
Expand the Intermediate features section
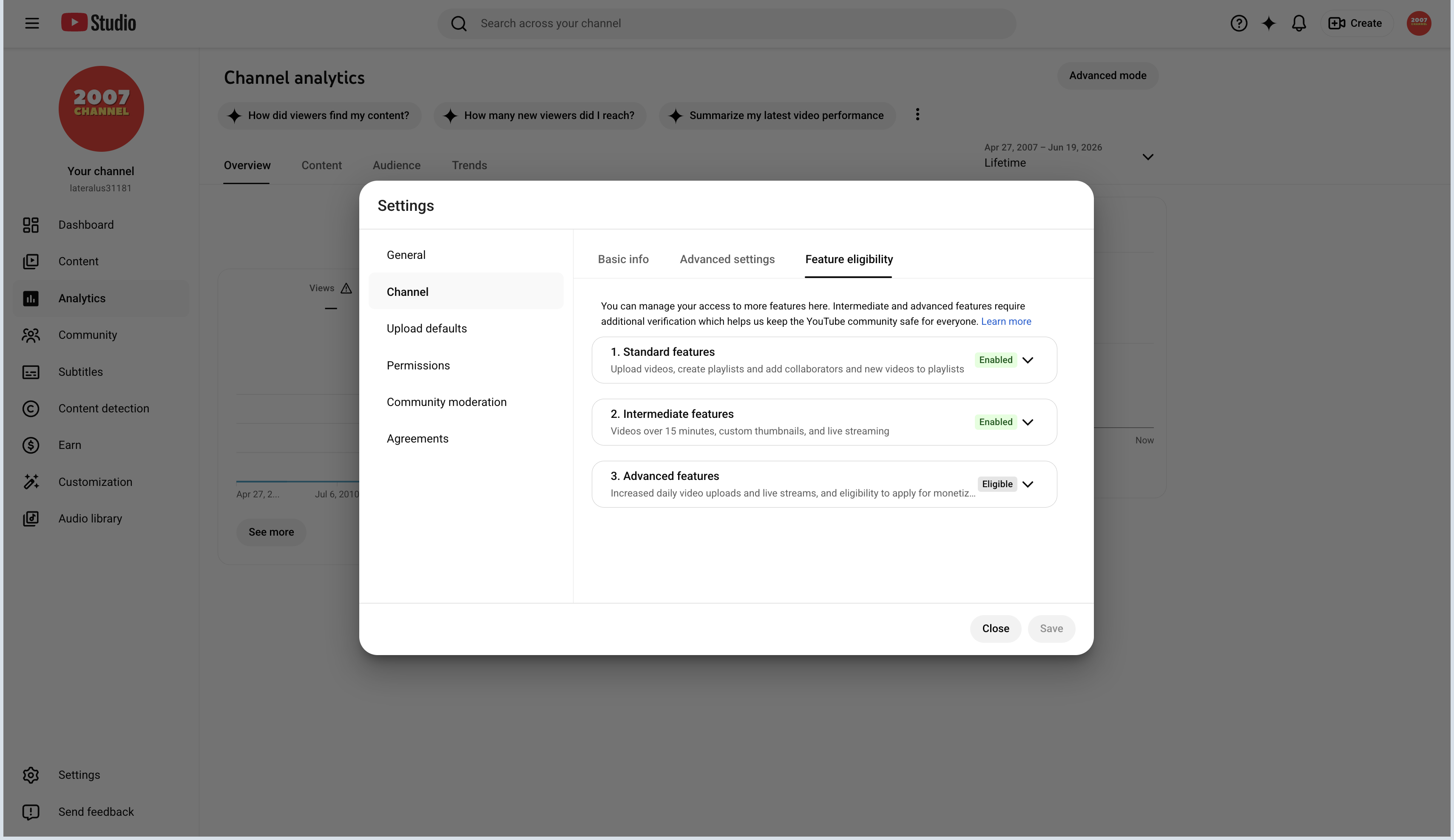[x=1028, y=422]
